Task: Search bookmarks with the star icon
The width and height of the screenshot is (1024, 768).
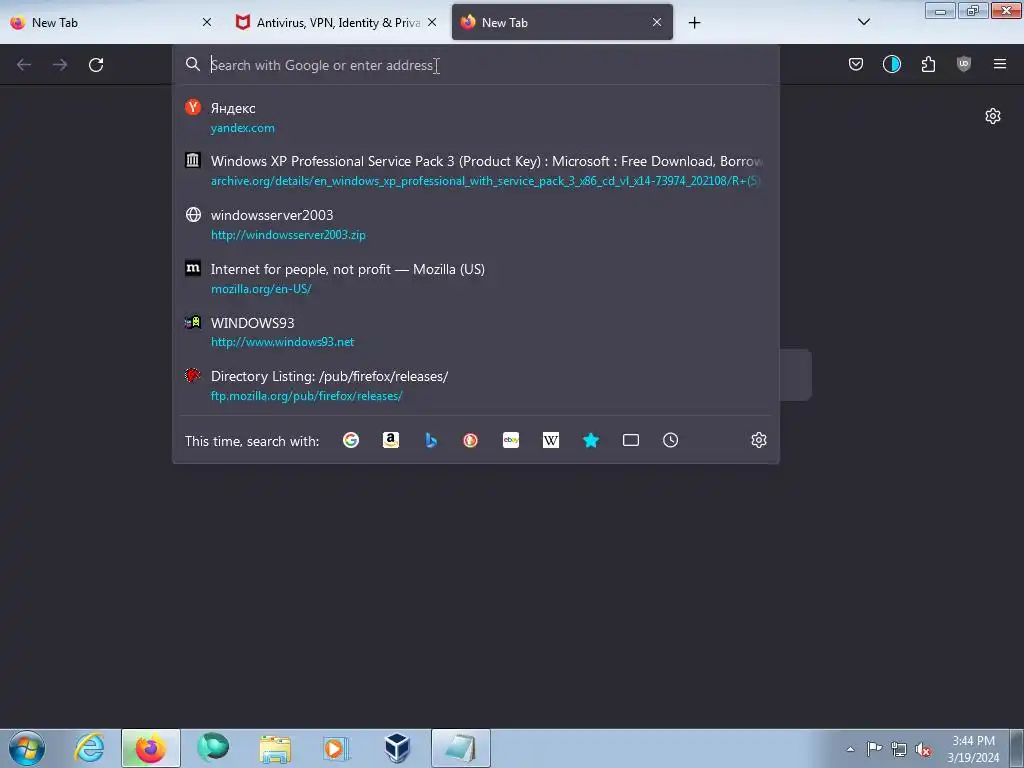Action: coord(591,440)
